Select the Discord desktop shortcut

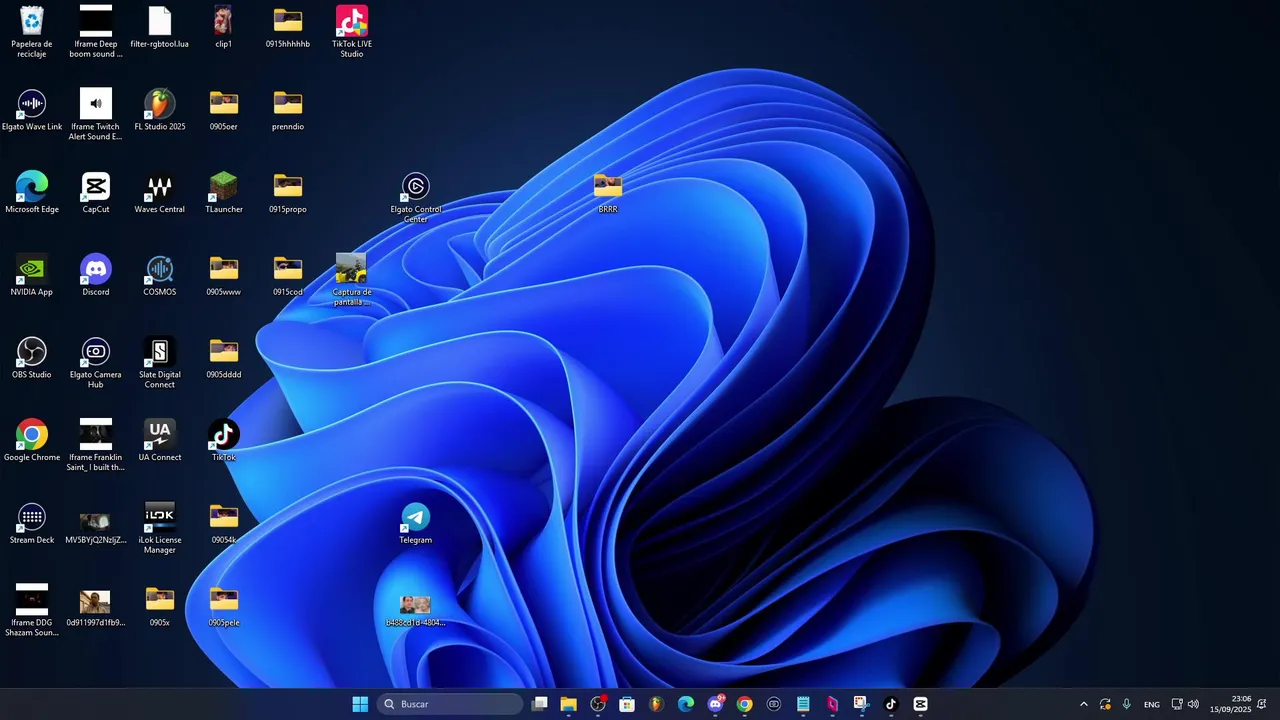point(96,276)
